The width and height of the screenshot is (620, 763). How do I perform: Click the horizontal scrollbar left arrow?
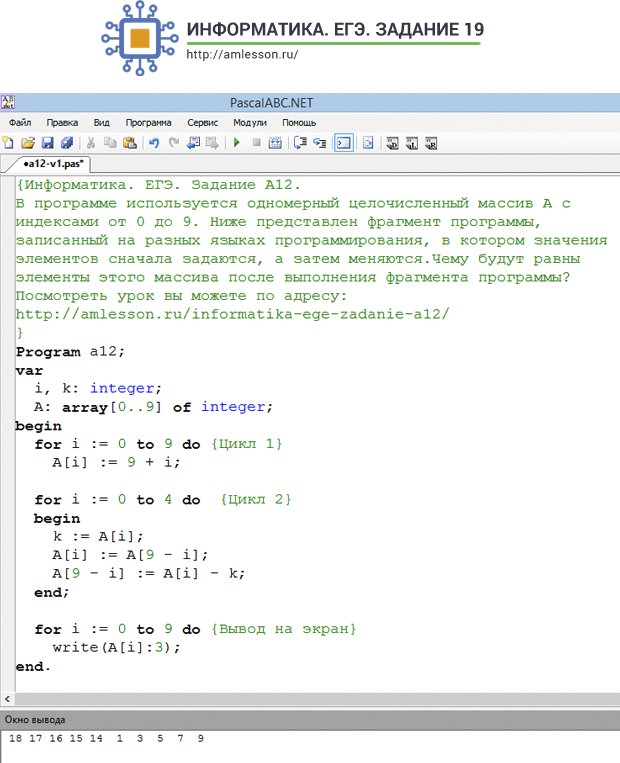pyautogui.click(x=7, y=699)
